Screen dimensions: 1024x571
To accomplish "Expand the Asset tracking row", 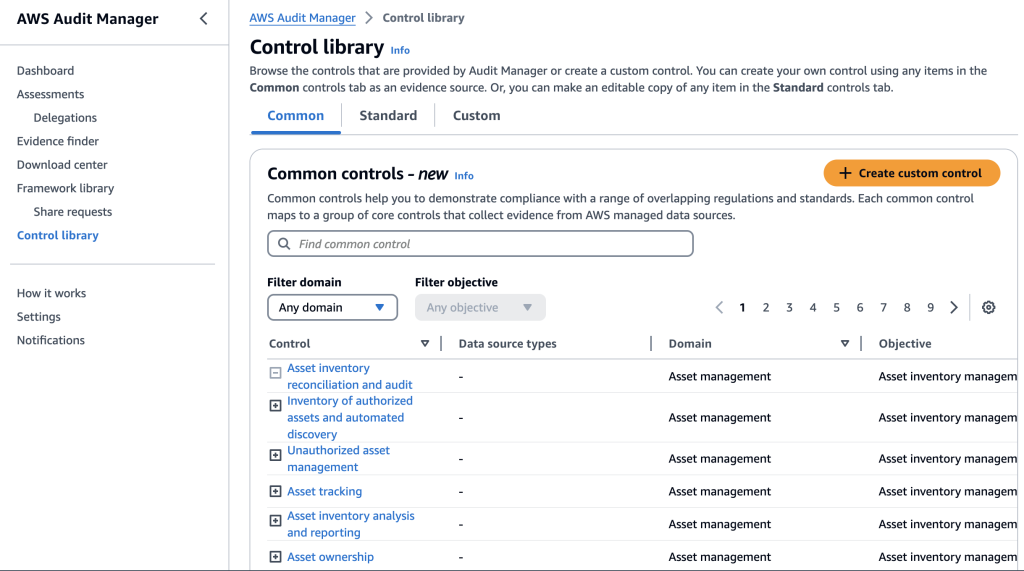I will point(275,491).
